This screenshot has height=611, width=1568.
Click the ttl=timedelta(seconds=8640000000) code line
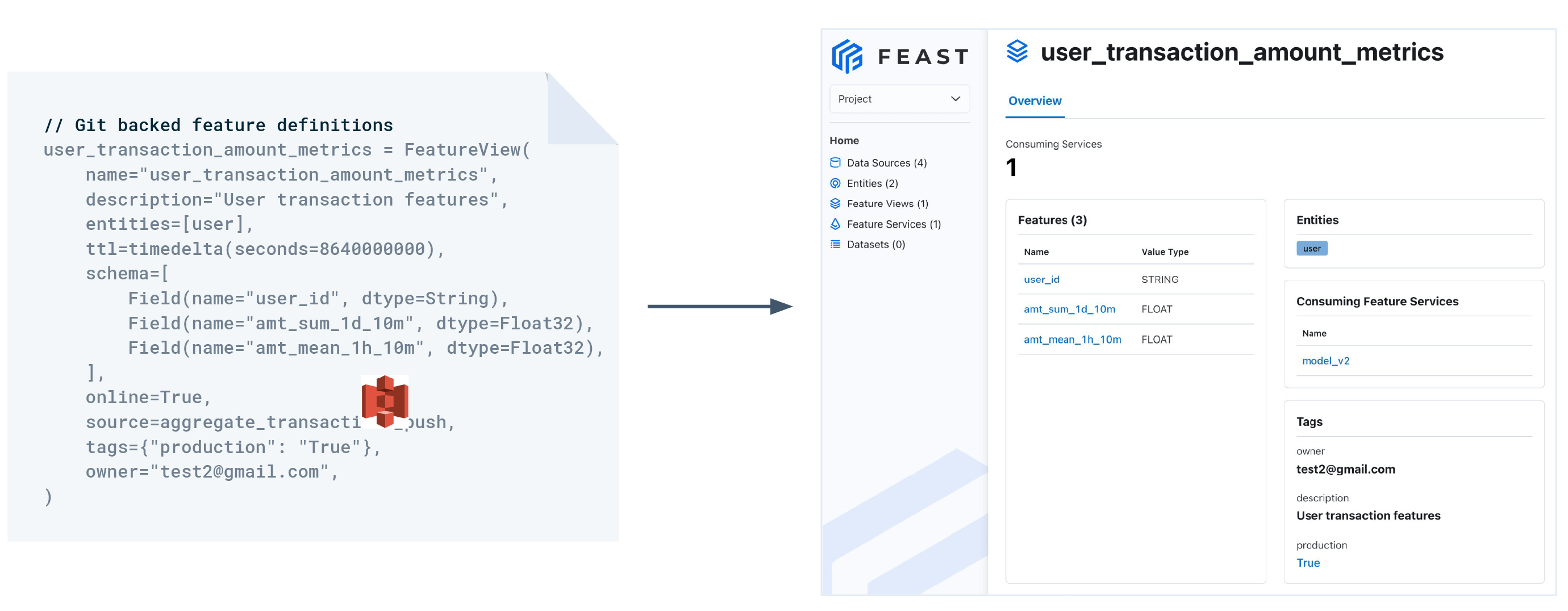coord(265,249)
